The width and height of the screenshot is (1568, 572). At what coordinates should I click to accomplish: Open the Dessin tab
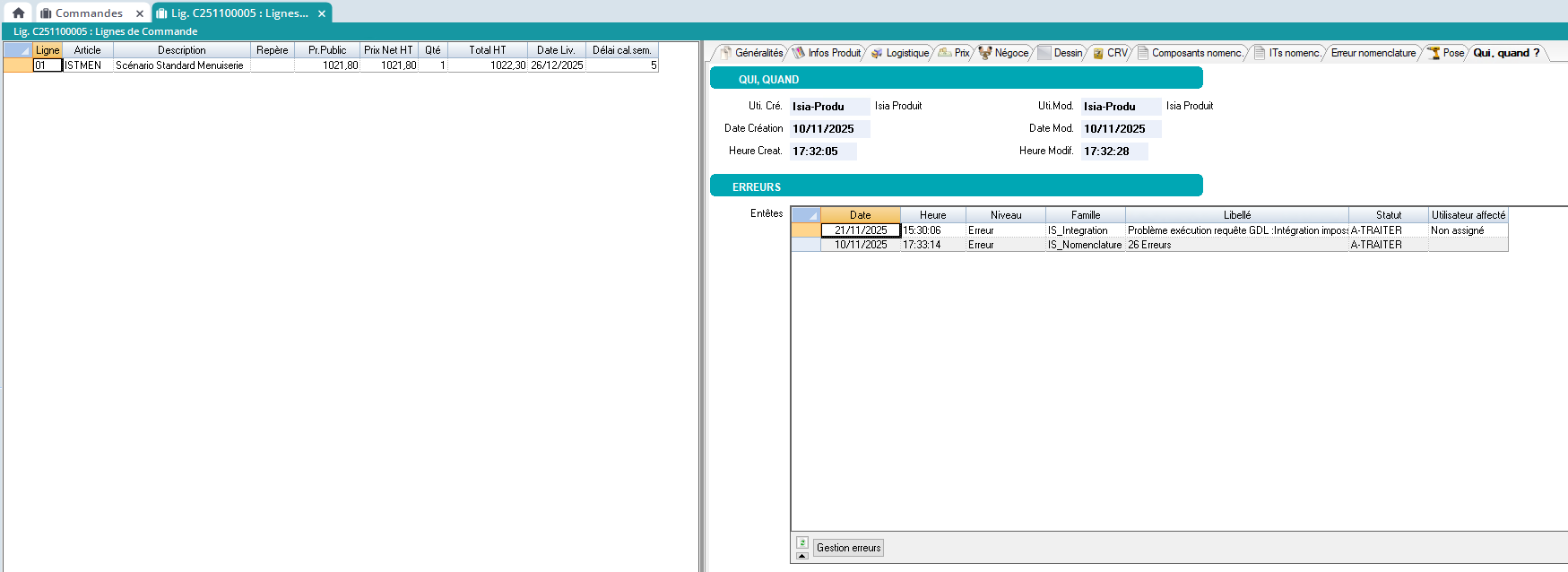tap(1061, 53)
